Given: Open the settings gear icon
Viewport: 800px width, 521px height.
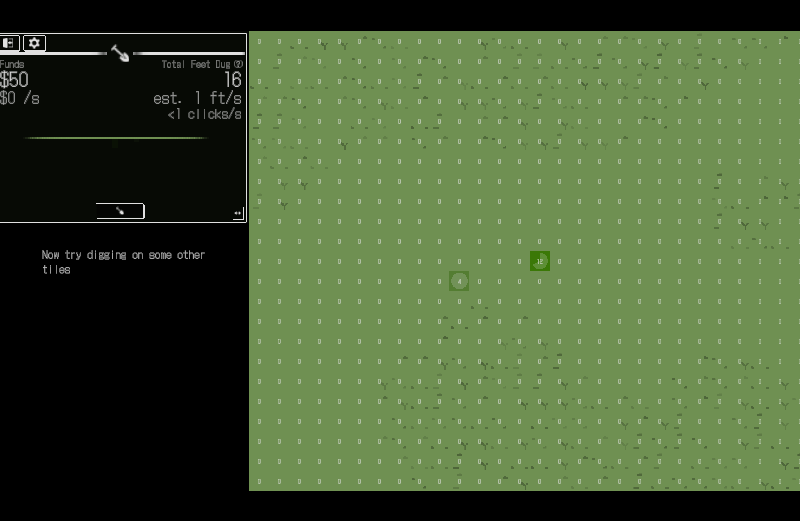Looking at the screenshot, I should coord(34,43).
